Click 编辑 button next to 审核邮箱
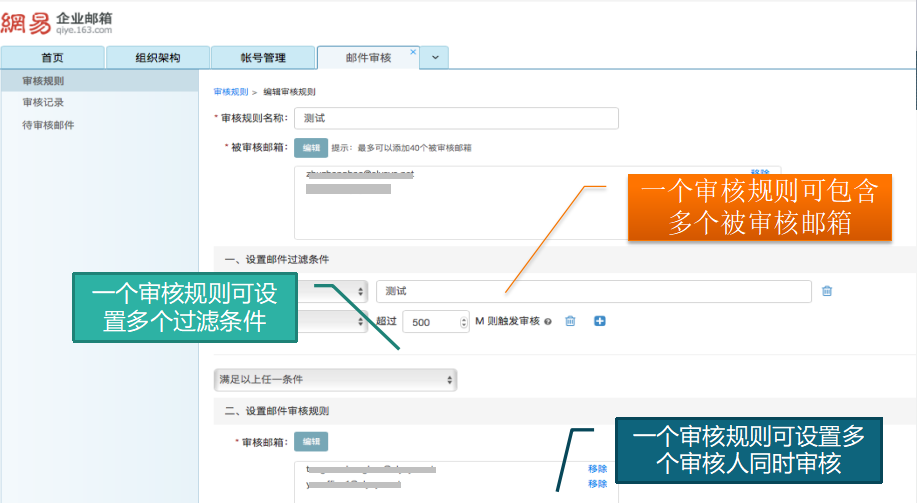 tap(311, 441)
